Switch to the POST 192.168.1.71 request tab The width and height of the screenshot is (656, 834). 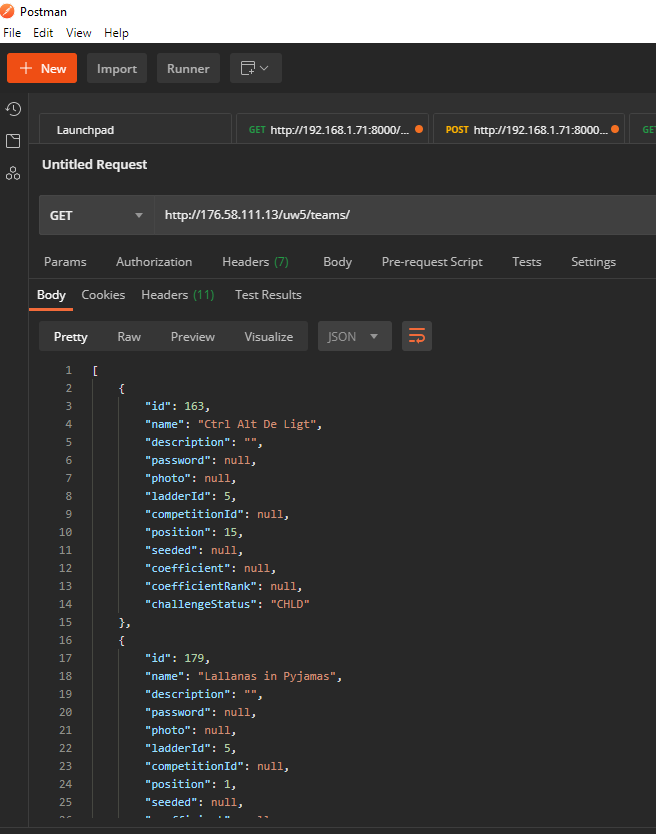point(529,130)
